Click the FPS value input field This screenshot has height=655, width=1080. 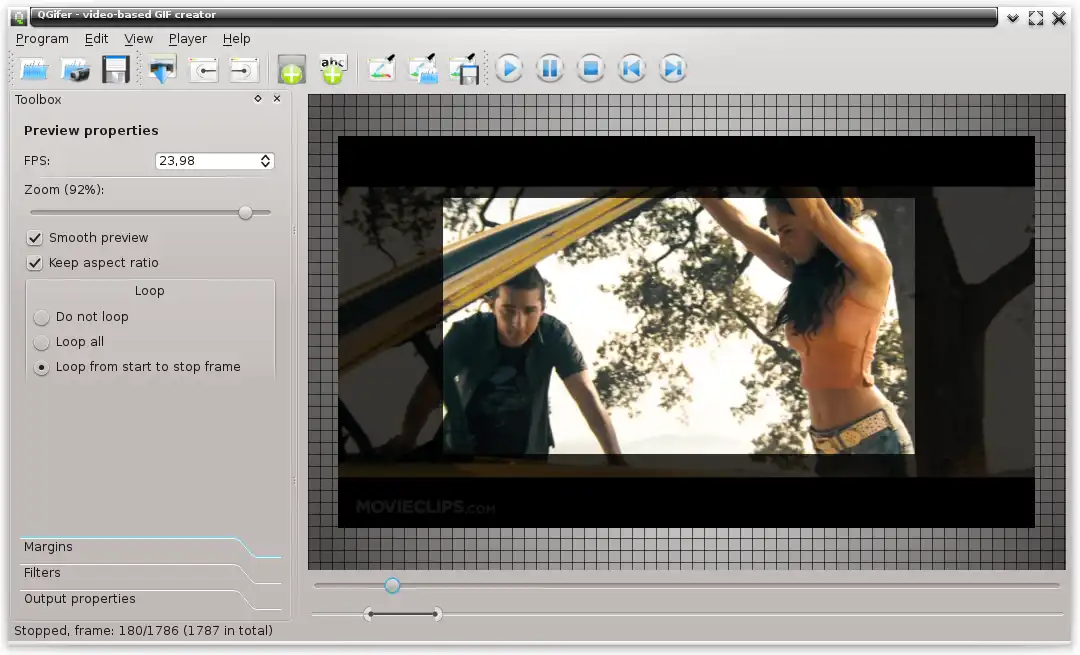coord(206,161)
